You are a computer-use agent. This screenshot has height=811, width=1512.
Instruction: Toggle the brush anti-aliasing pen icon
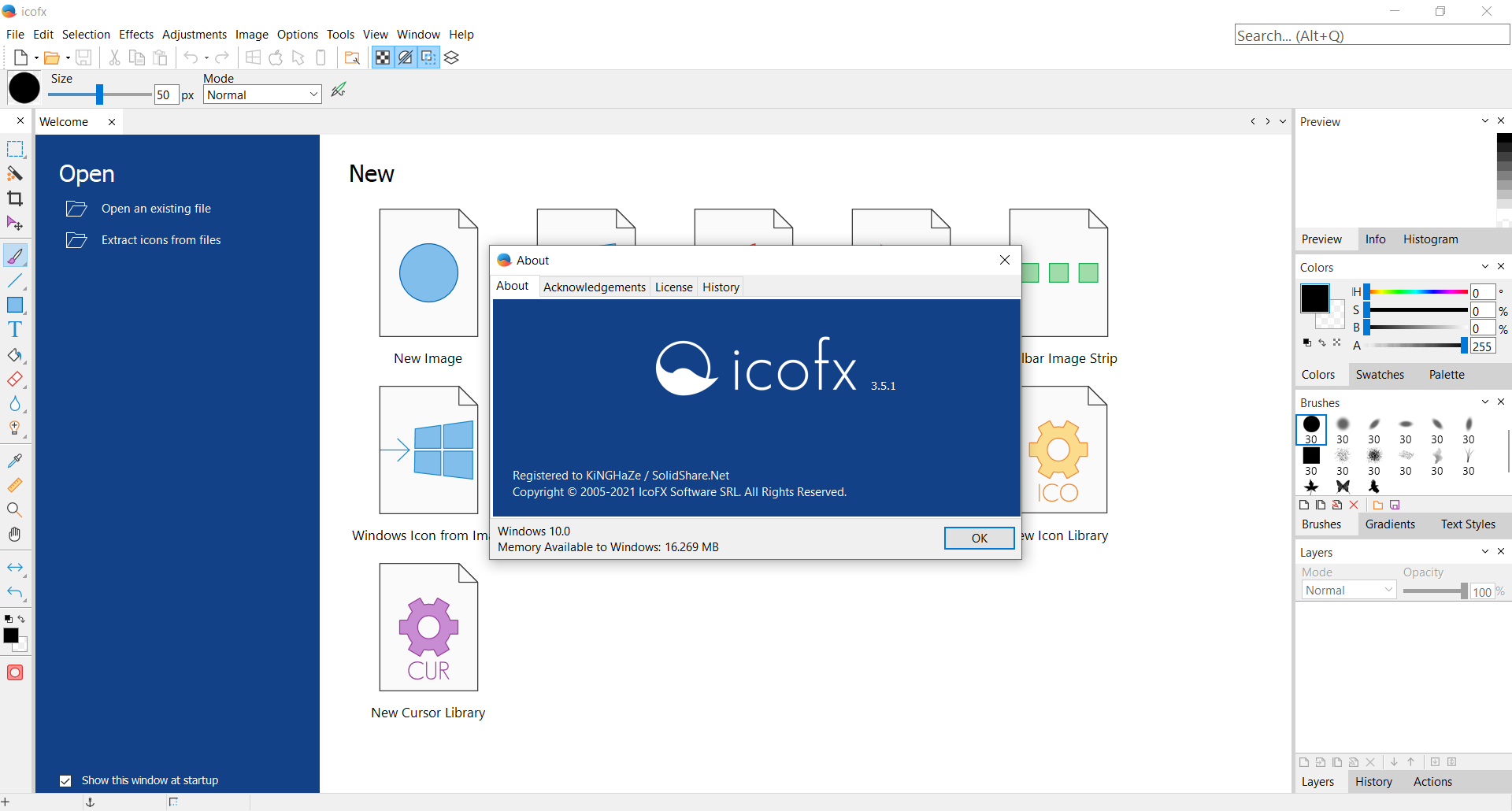[339, 91]
